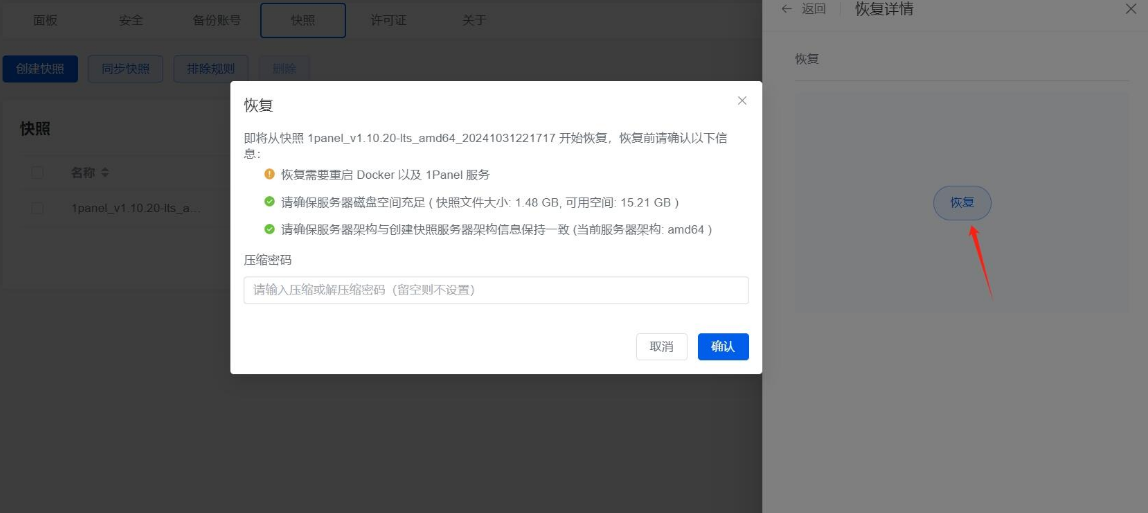Go to the 备份账号 tab
The height and width of the screenshot is (513, 1148).
[216, 20]
